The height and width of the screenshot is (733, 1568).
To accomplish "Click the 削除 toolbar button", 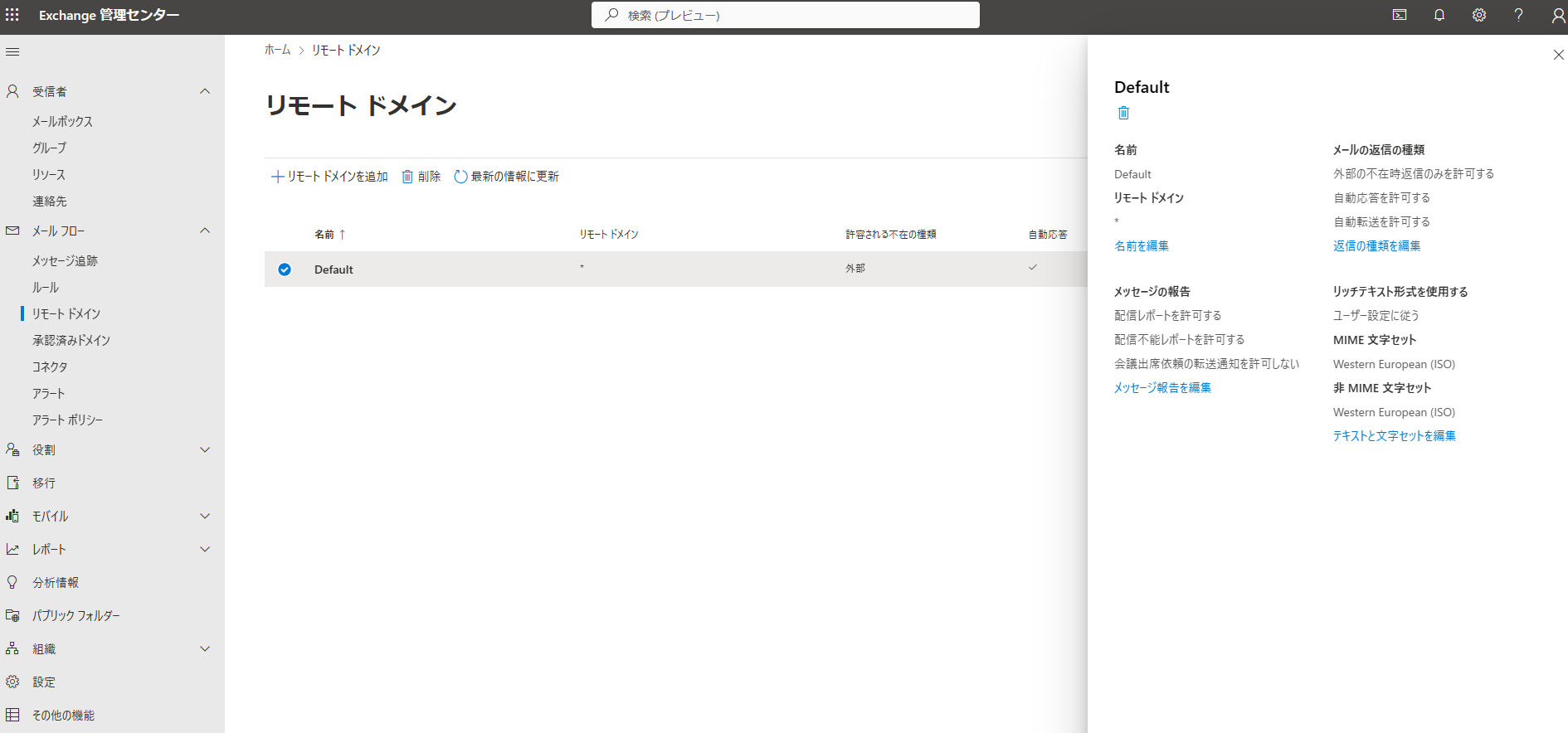I will coord(421,177).
